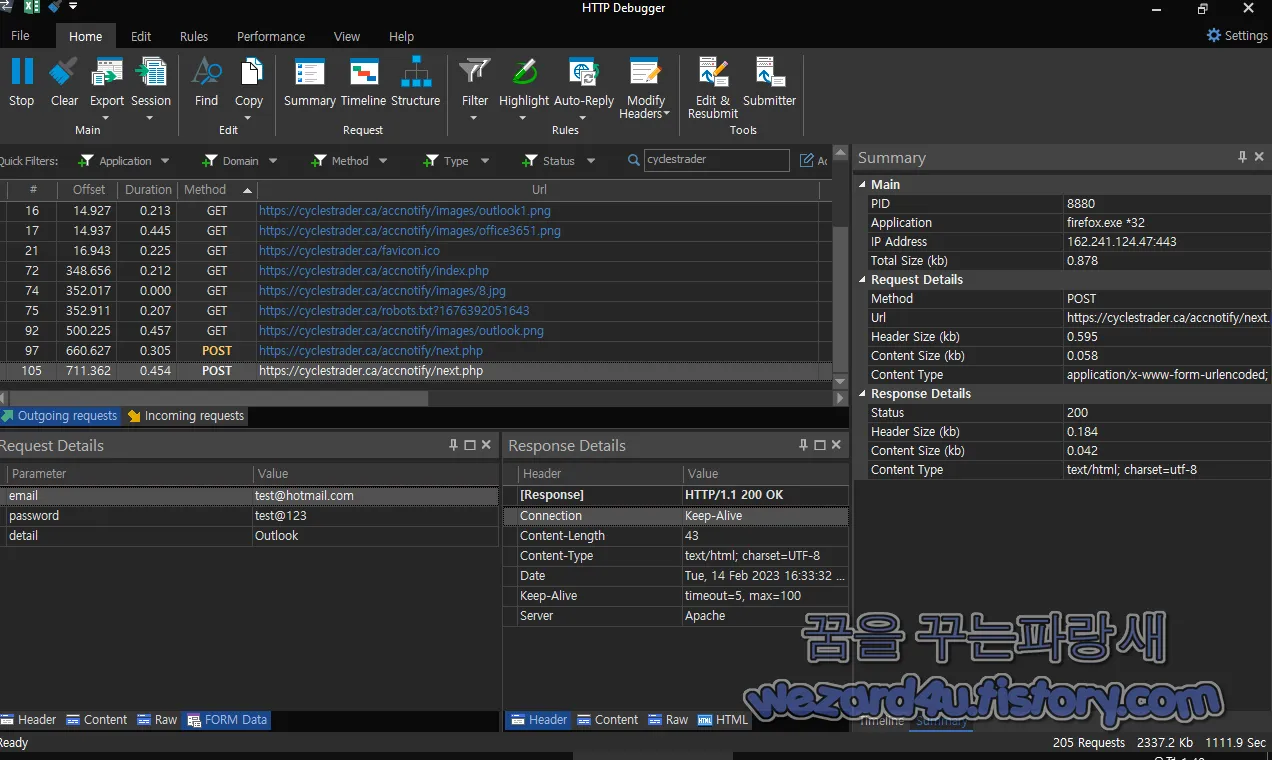Close the Response Details panel
The width and height of the screenshot is (1272, 760).
pos(836,445)
